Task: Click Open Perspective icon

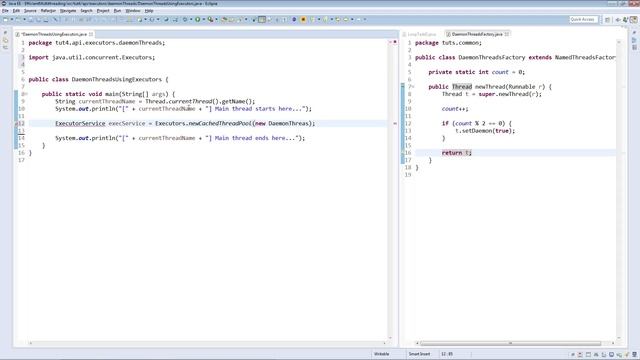Action: (x=608, y=20)
